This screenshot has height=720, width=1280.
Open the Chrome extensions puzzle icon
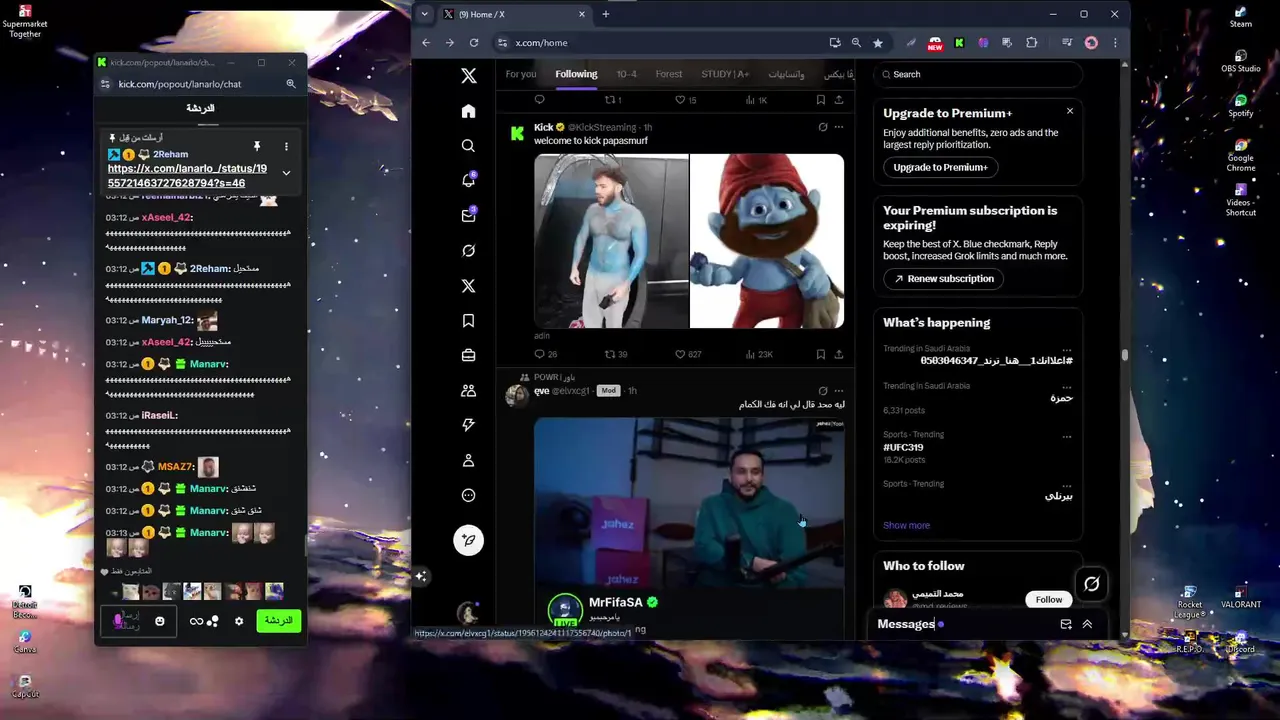pos(1032,43)
